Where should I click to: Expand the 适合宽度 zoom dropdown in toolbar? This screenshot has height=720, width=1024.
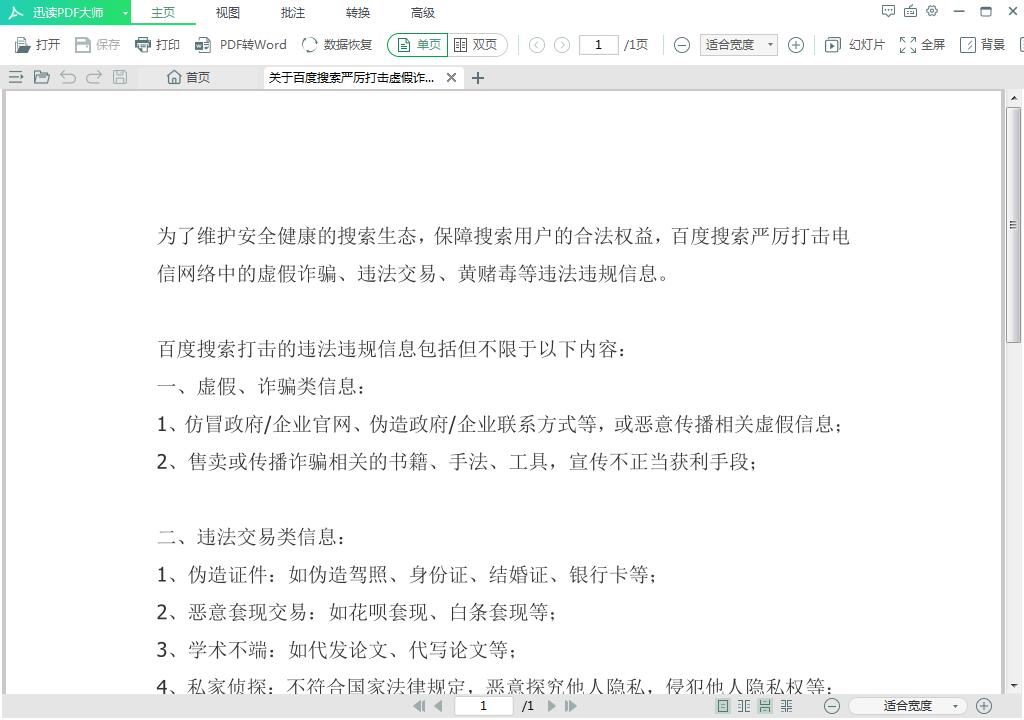point(770,45)
